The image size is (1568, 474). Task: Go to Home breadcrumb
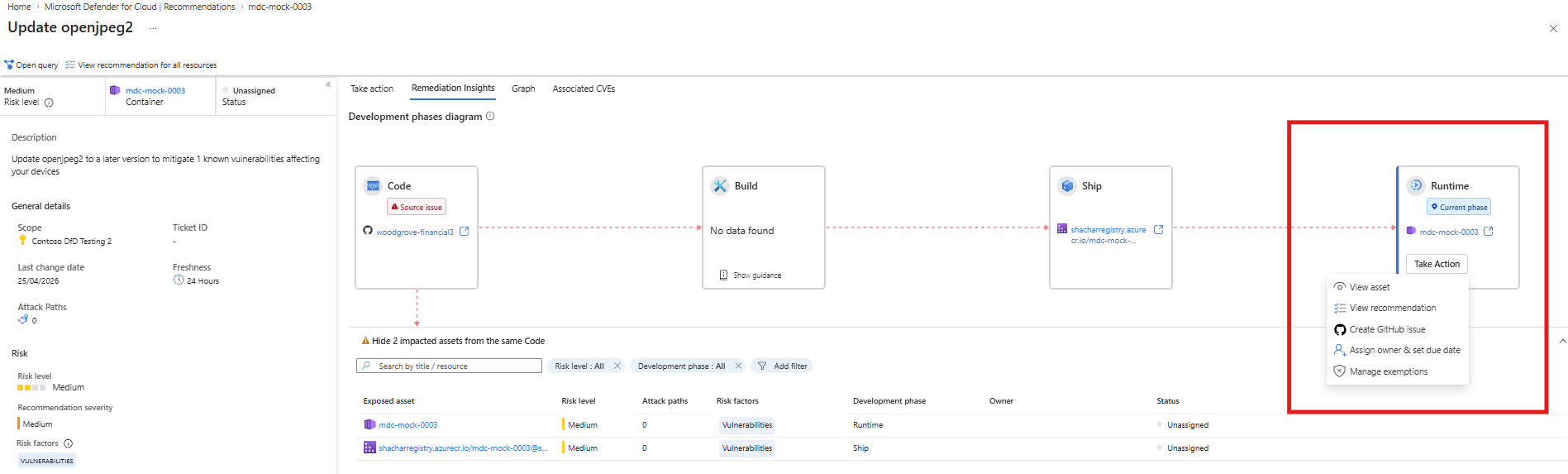19,7
